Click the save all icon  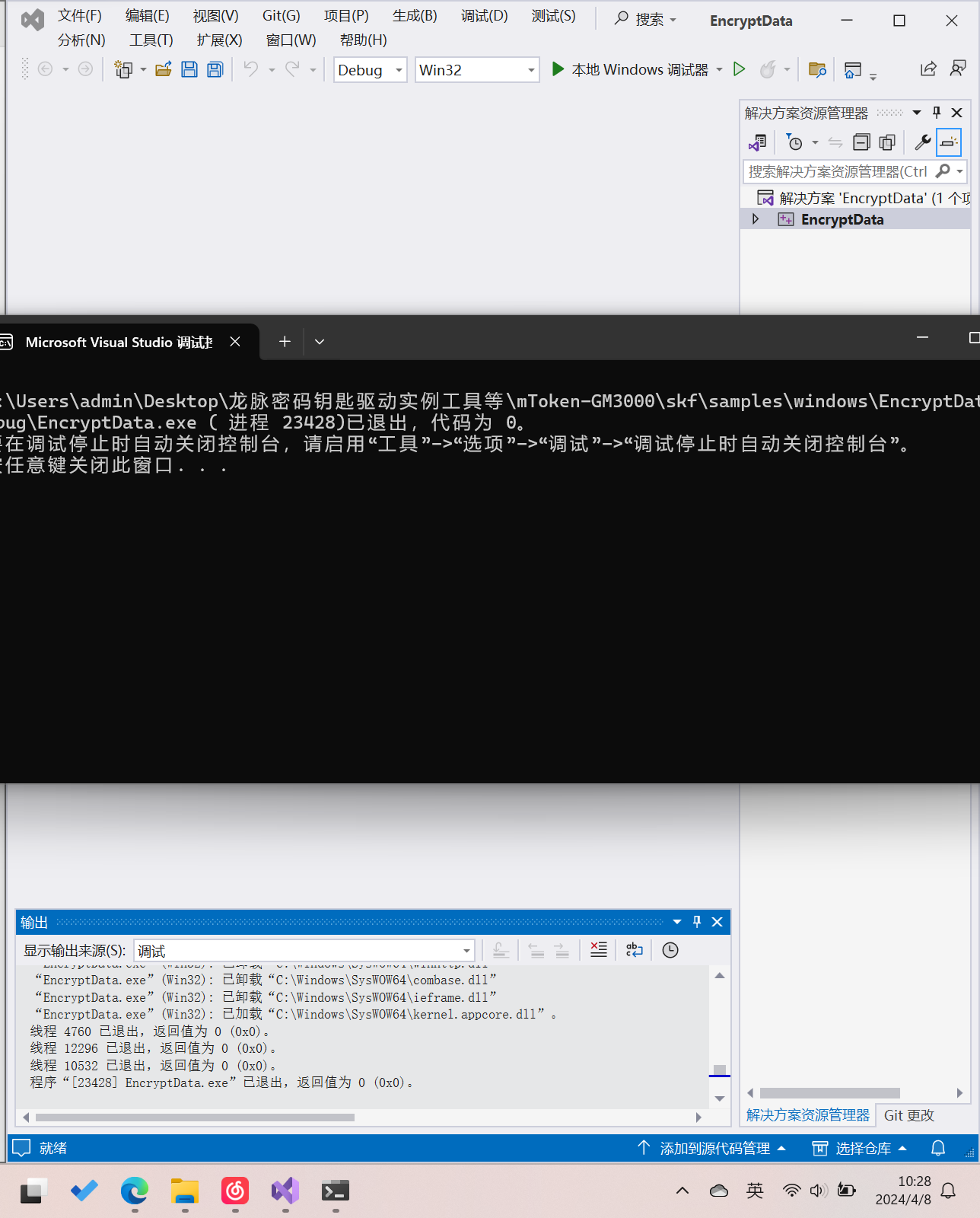(x=215, y=69)
